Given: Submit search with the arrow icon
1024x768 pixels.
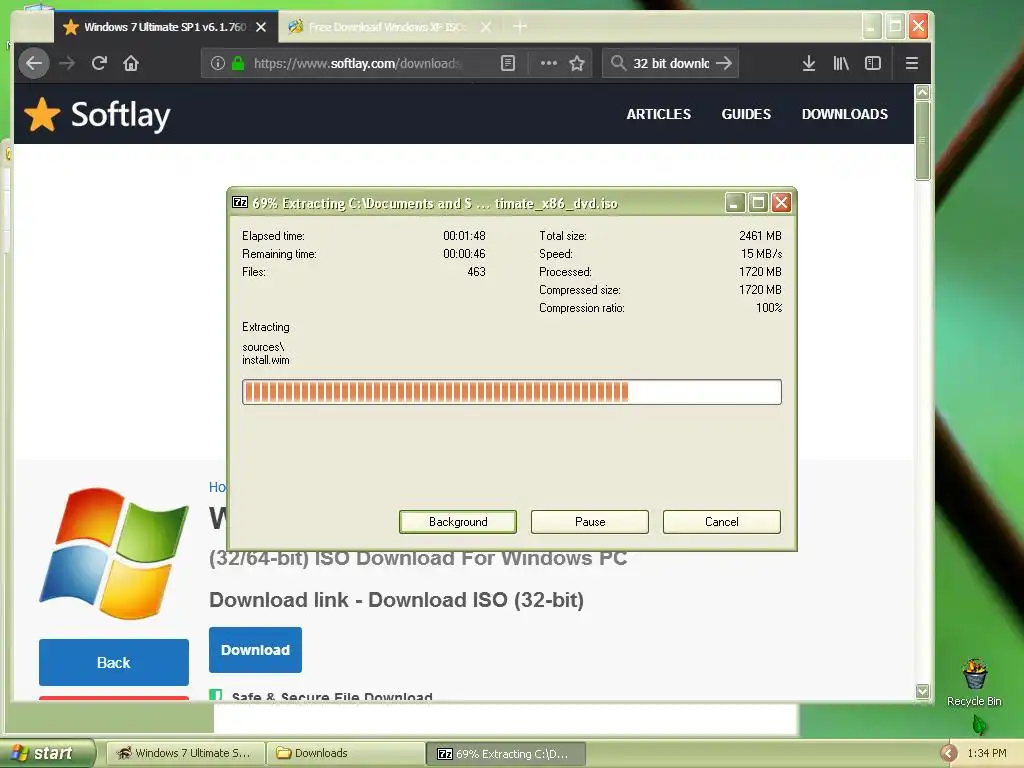Looking at the screenshot, I should (724, 63).
